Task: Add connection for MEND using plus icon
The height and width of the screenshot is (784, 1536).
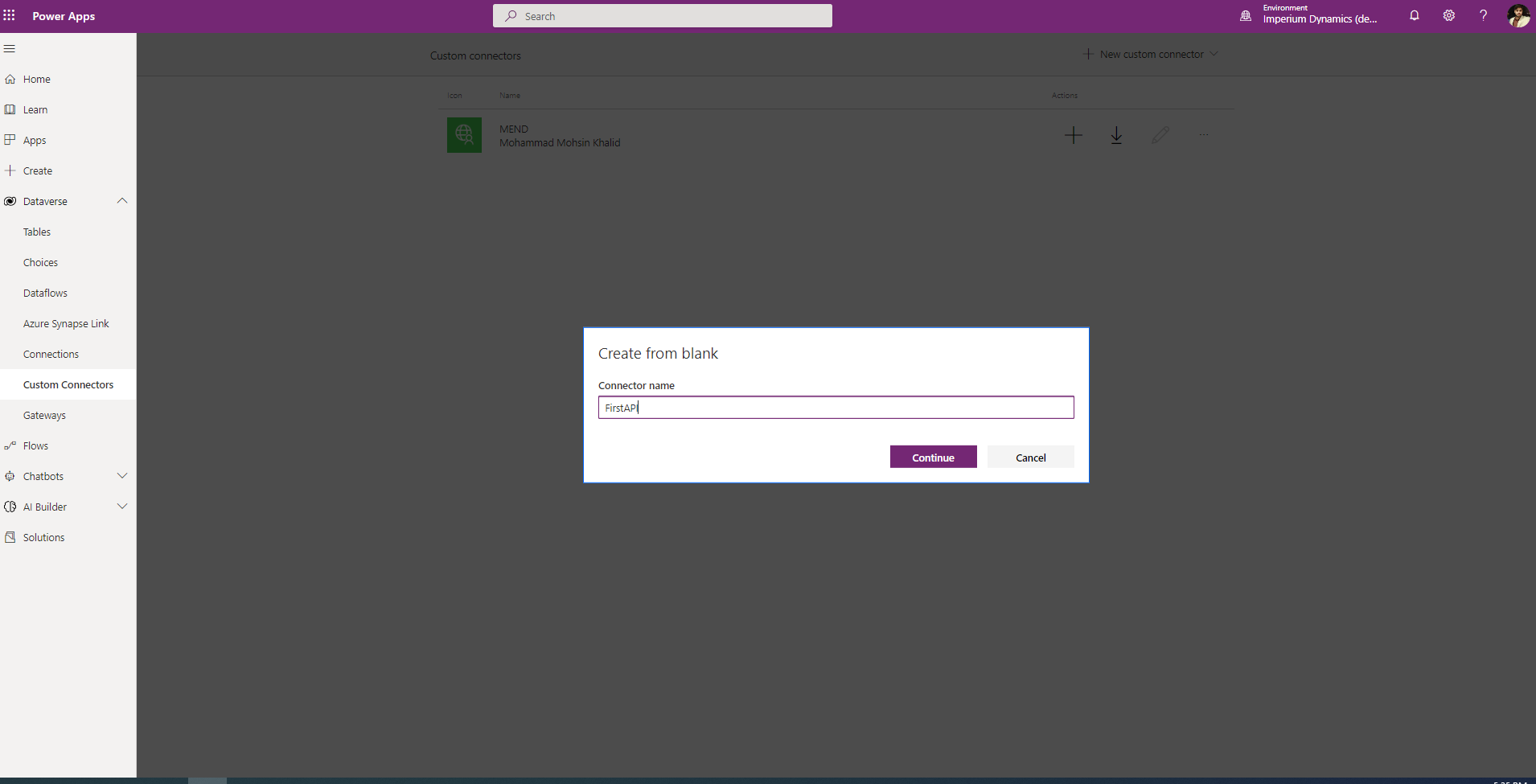Action: point(1073,135)
